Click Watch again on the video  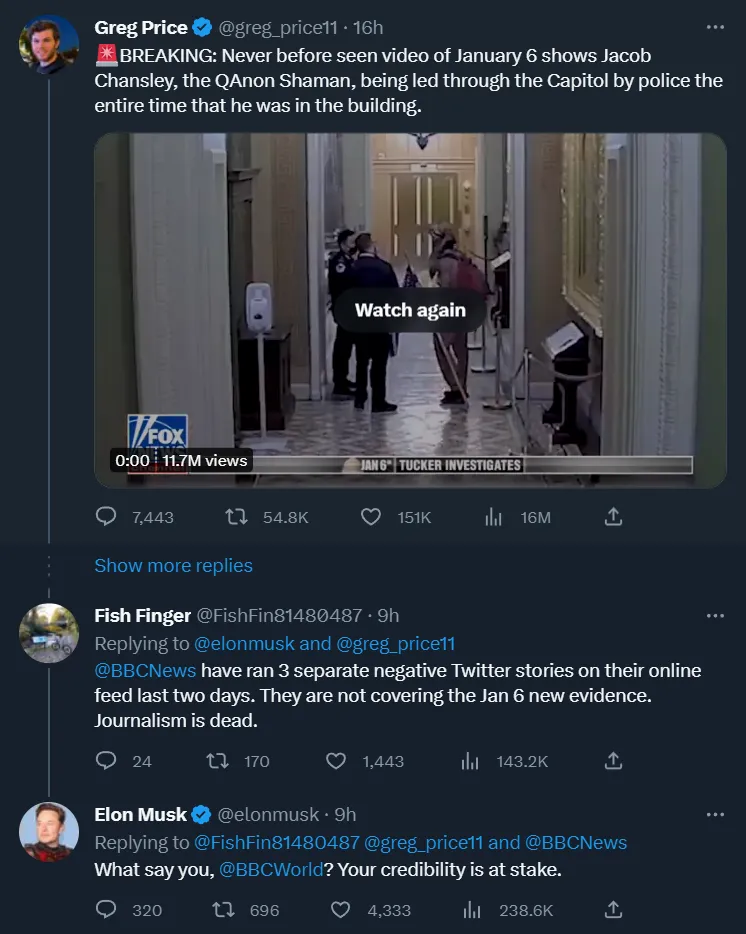point(410,310)
